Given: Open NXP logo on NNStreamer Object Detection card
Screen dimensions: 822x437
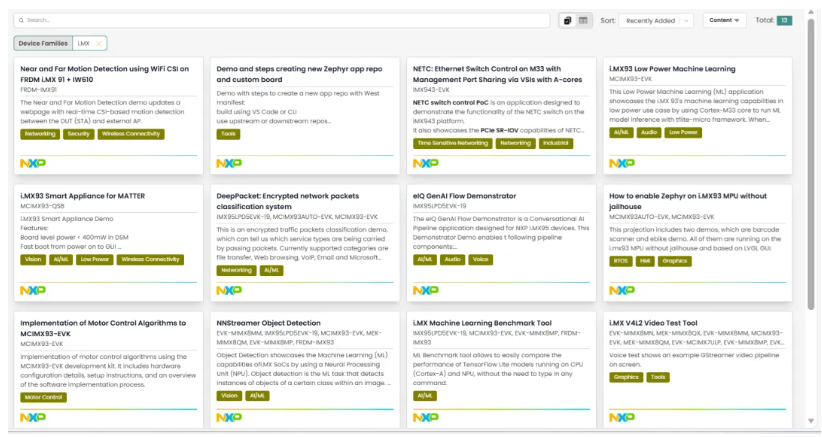Looking at the screenshot, I should 229,418.
